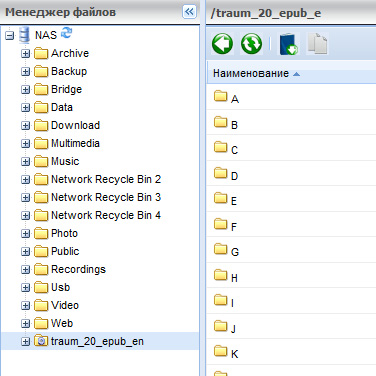Expand the Archive folder node
This screenshot has width=376, height=376.
tap(25, 53)
